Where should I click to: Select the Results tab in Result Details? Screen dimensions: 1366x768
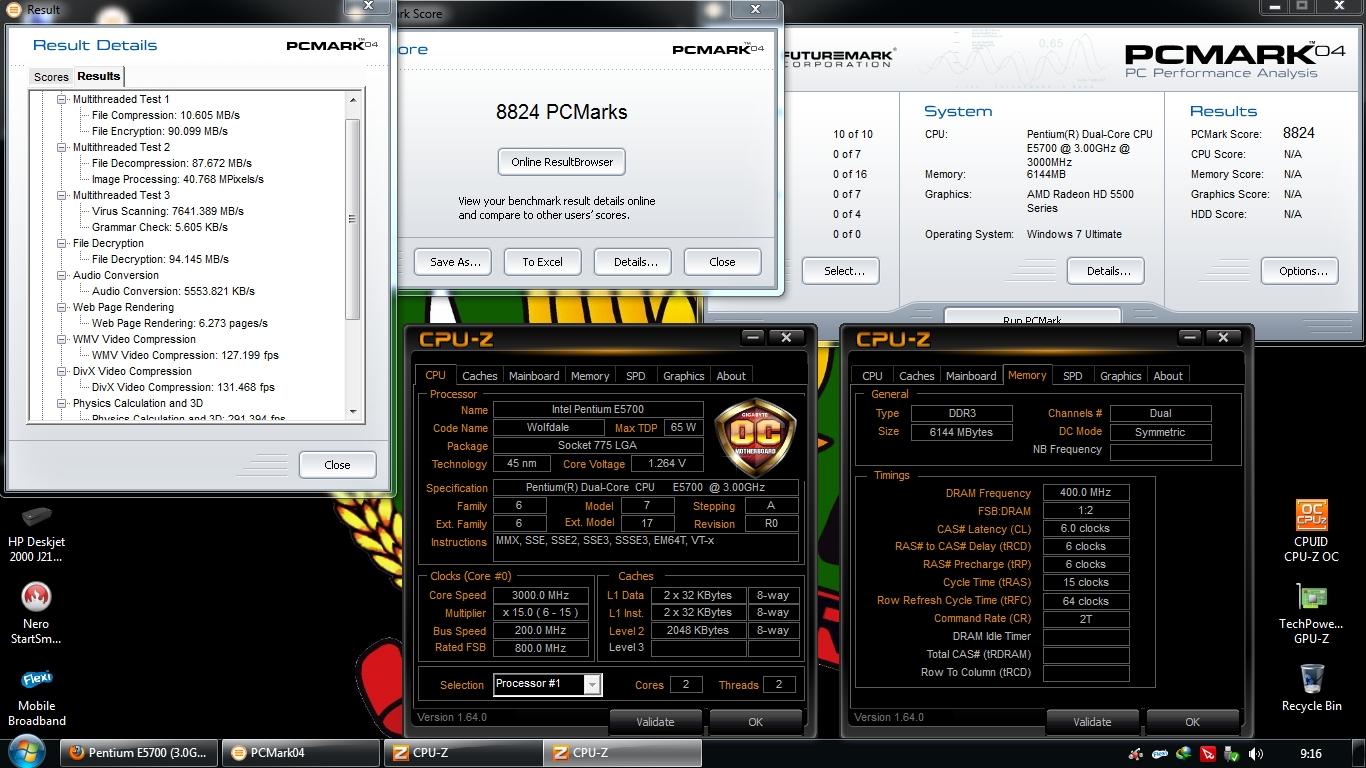(99, 76)
